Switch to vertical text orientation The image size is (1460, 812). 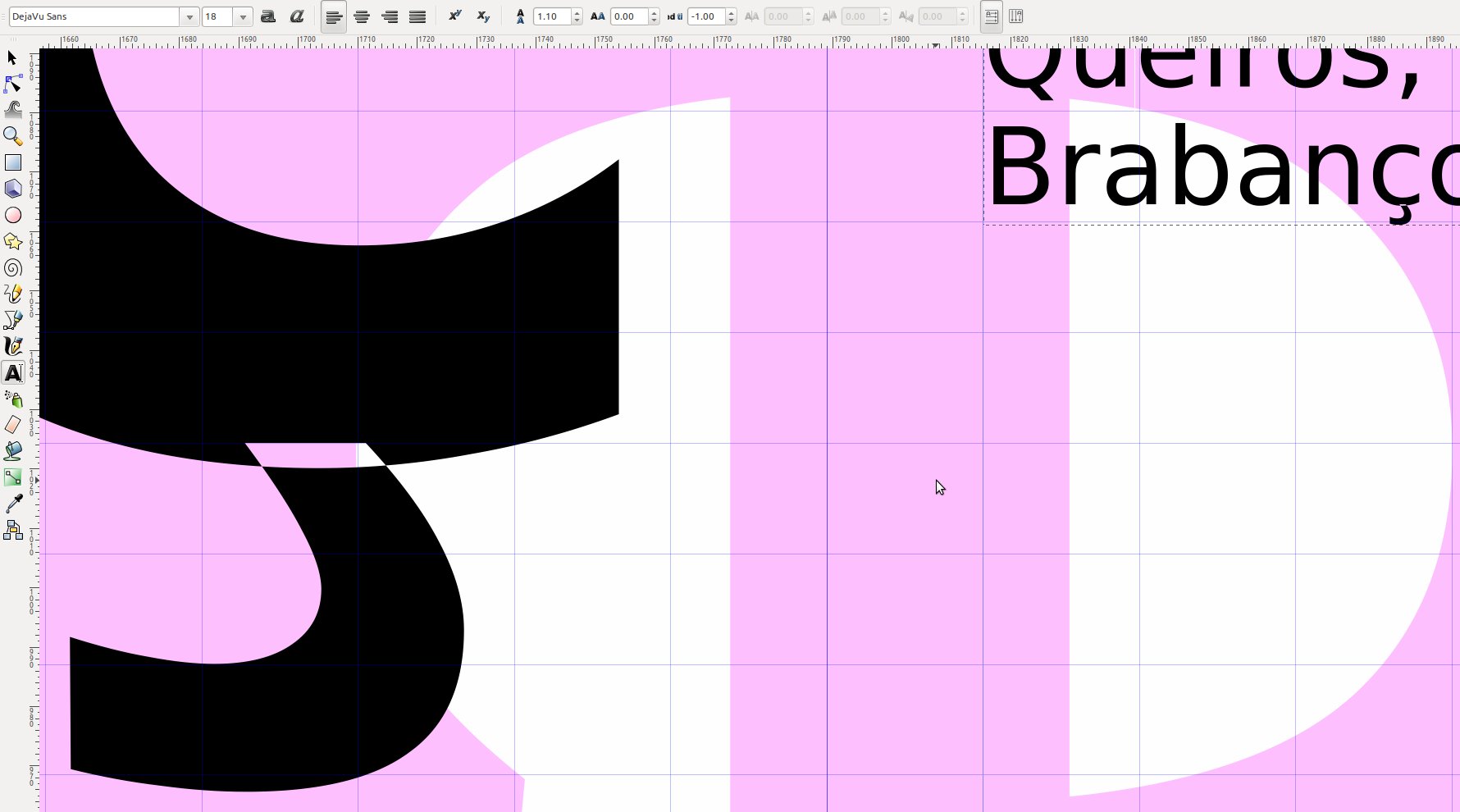click(1016, 16)
